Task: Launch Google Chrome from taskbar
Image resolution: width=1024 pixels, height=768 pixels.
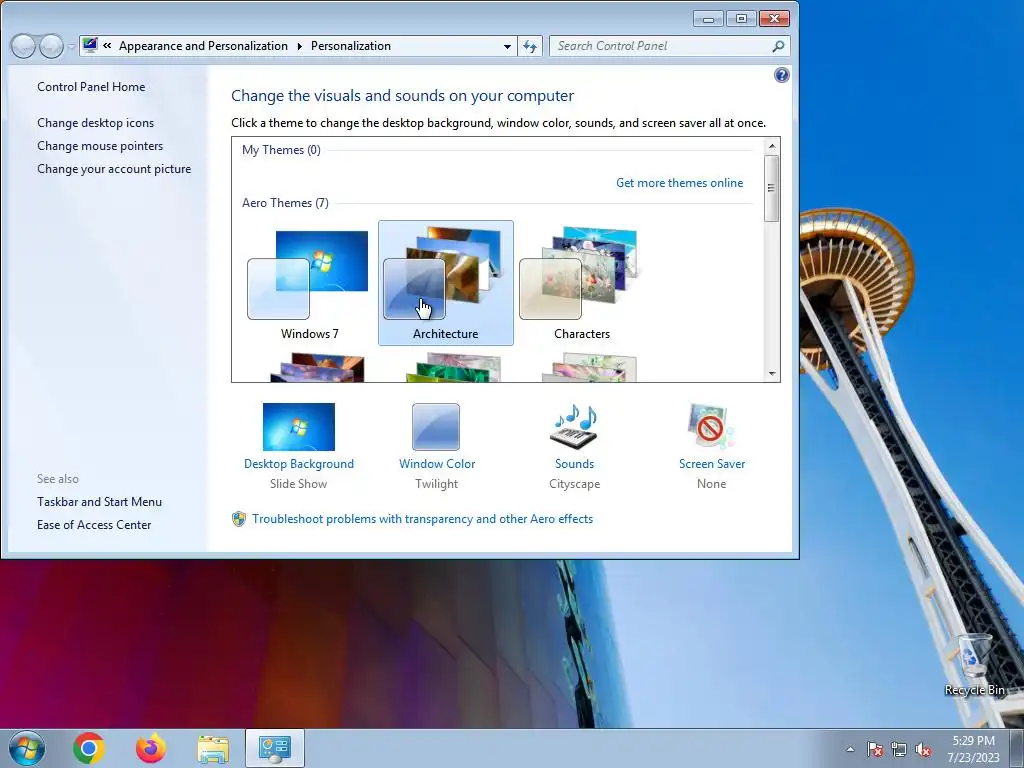Action: coord(89,748)
